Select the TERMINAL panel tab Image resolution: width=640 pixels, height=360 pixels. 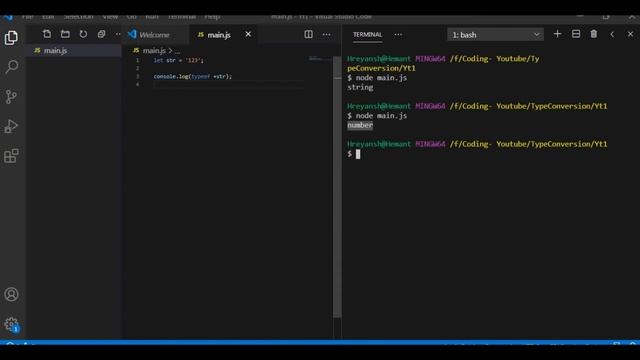pyautogui.click(x=367, y=35)
